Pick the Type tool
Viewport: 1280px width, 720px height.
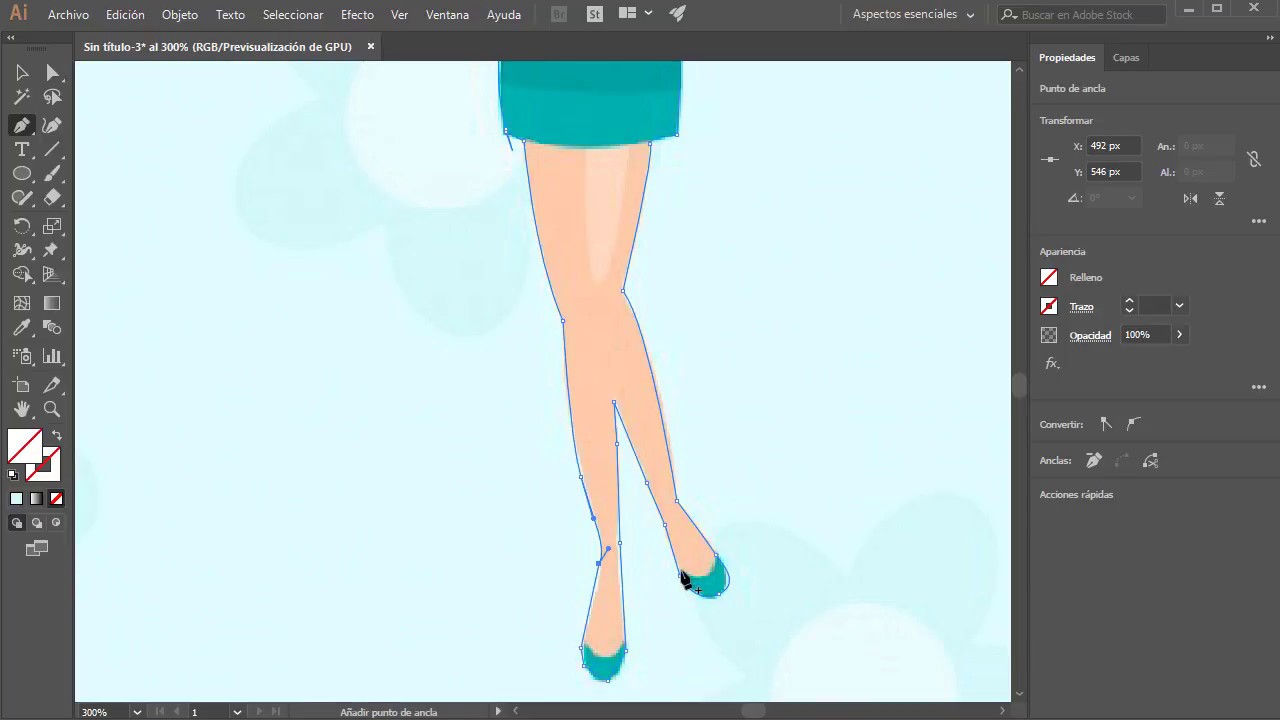pyautogui.click(x=21, y=149)
